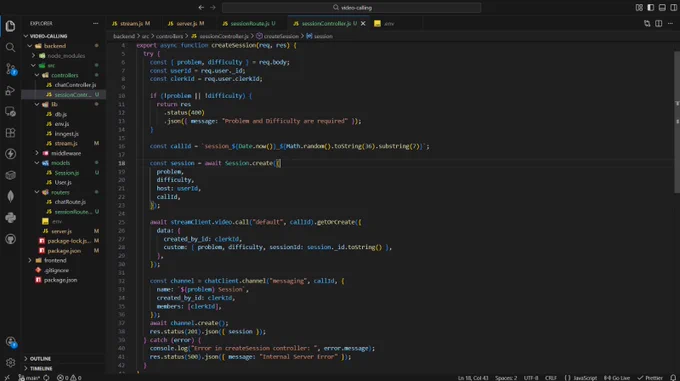The image size is (680, 381).
Task: Toggle the secondary side bar
Action: click(673, 7)
